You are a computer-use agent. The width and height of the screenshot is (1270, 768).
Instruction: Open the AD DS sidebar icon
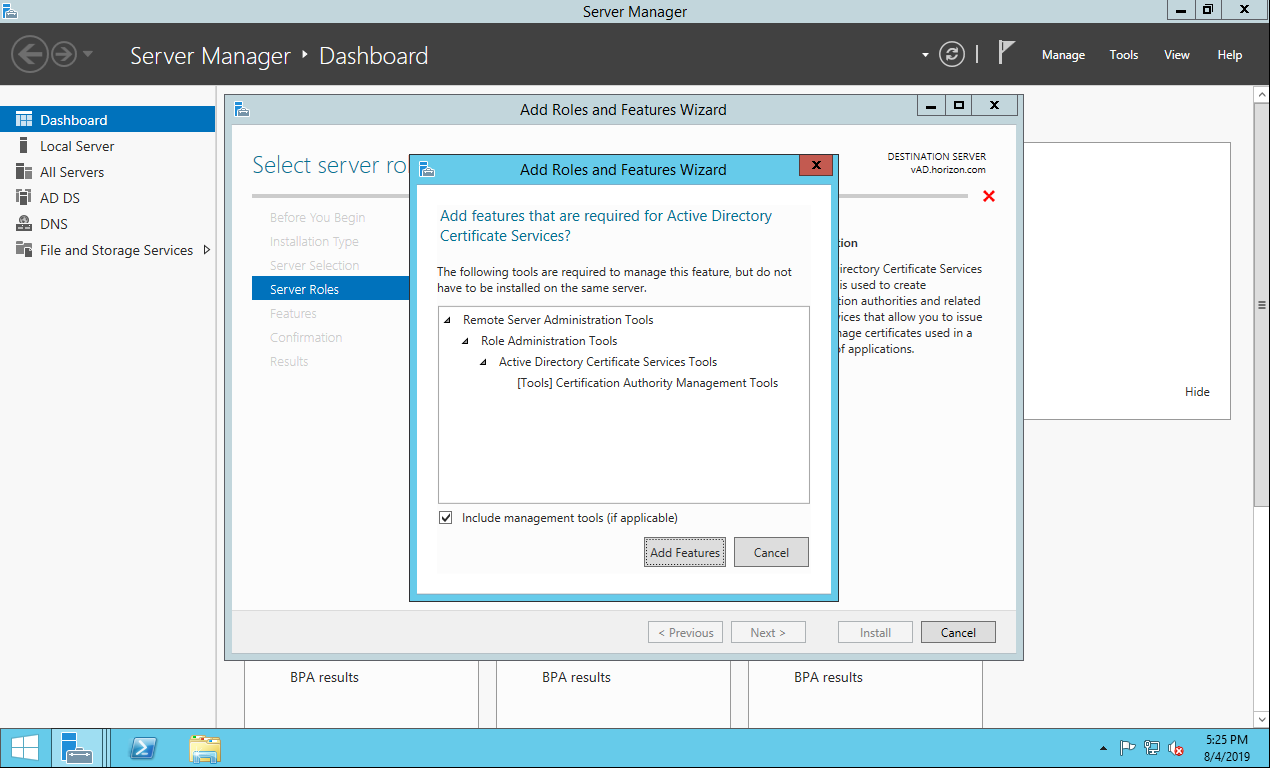click(x=24, y=198)
